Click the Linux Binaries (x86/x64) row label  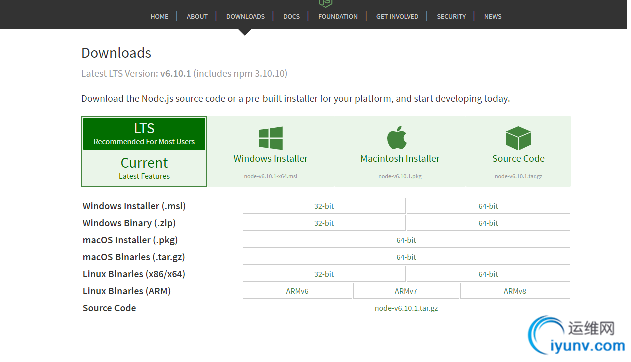point(134,274)
